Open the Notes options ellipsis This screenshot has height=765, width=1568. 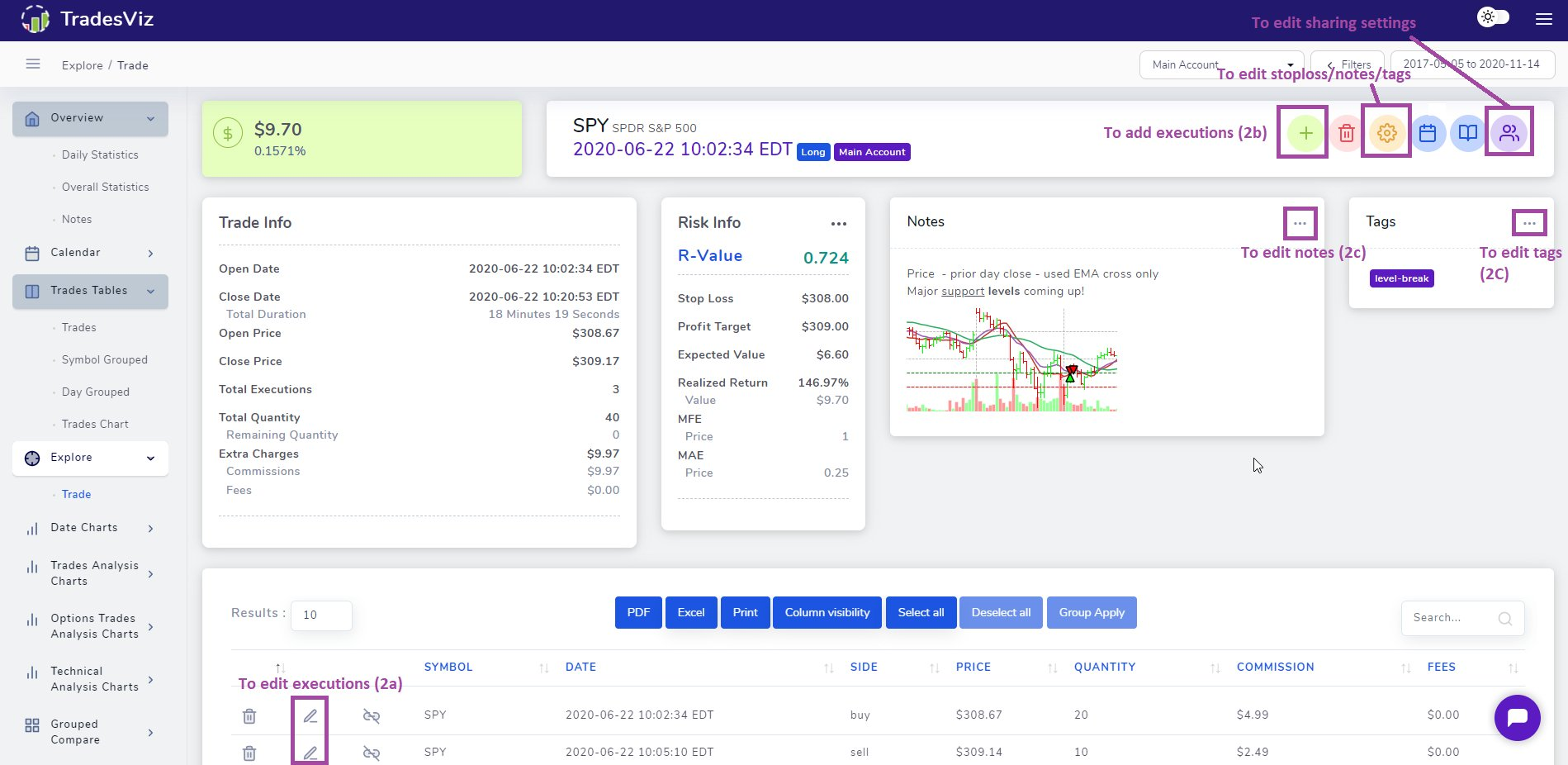click(1300, 223)
